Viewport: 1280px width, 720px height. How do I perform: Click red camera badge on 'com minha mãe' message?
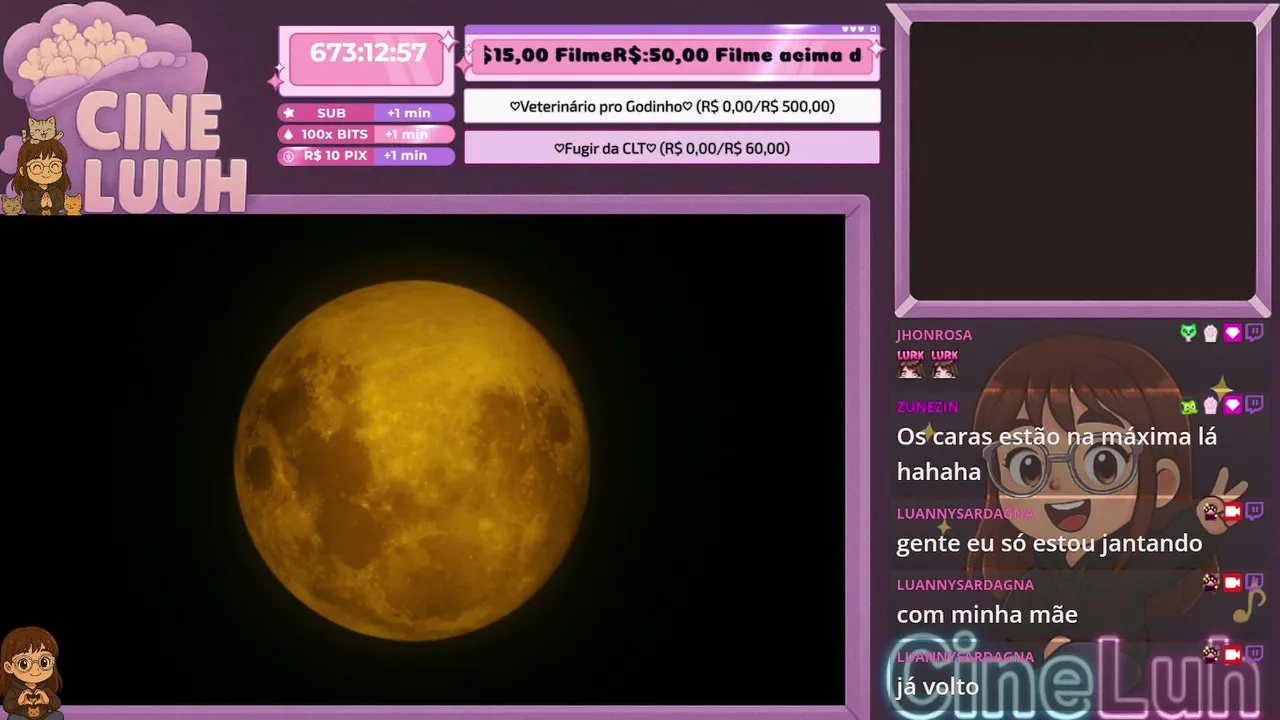click(x=1232, y=582)
